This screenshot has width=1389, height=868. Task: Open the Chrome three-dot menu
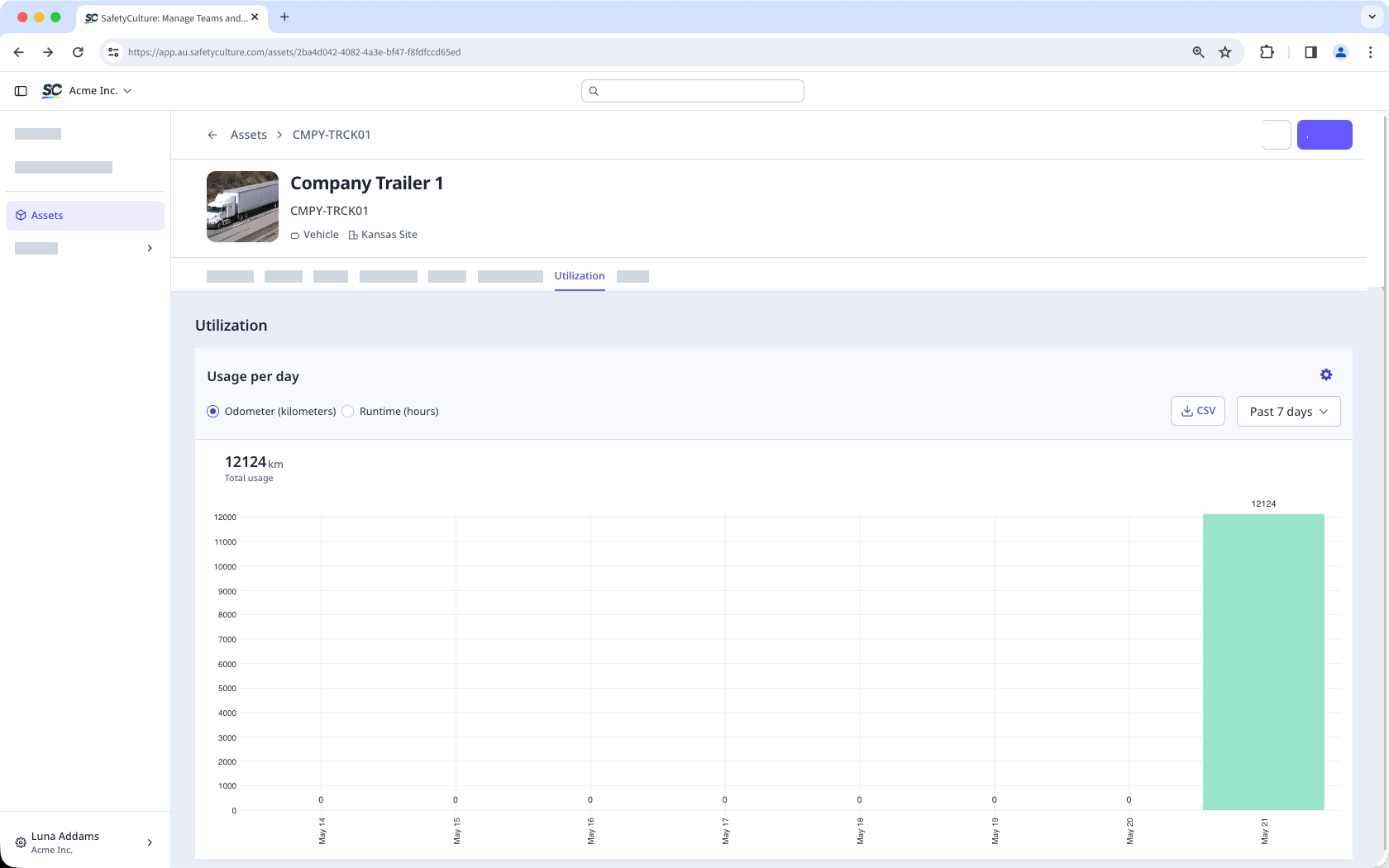pos(1370,52)
